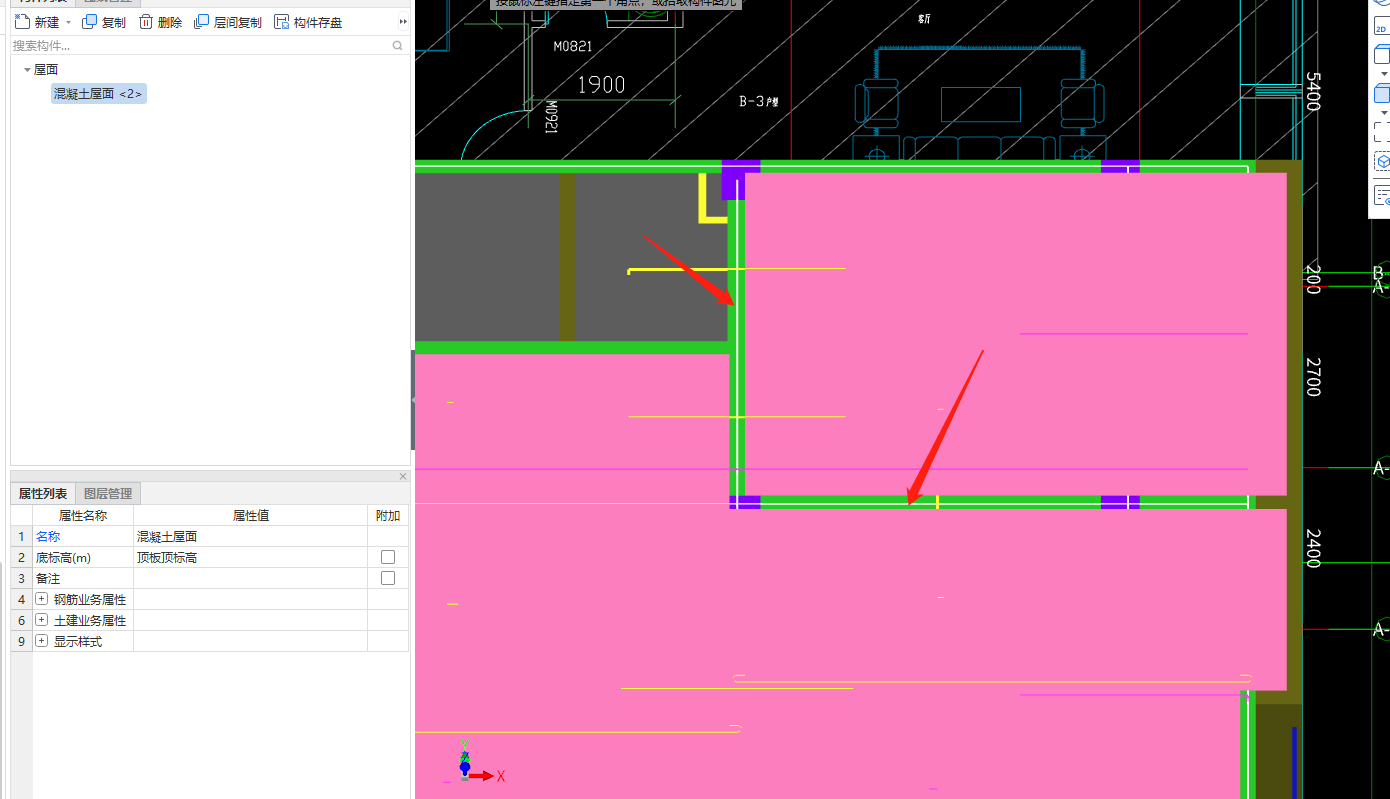Image resolution: width=1390 pixels, height=799 pixels.
Task: Click the 属性名称 column header
Action: point(83,516)
